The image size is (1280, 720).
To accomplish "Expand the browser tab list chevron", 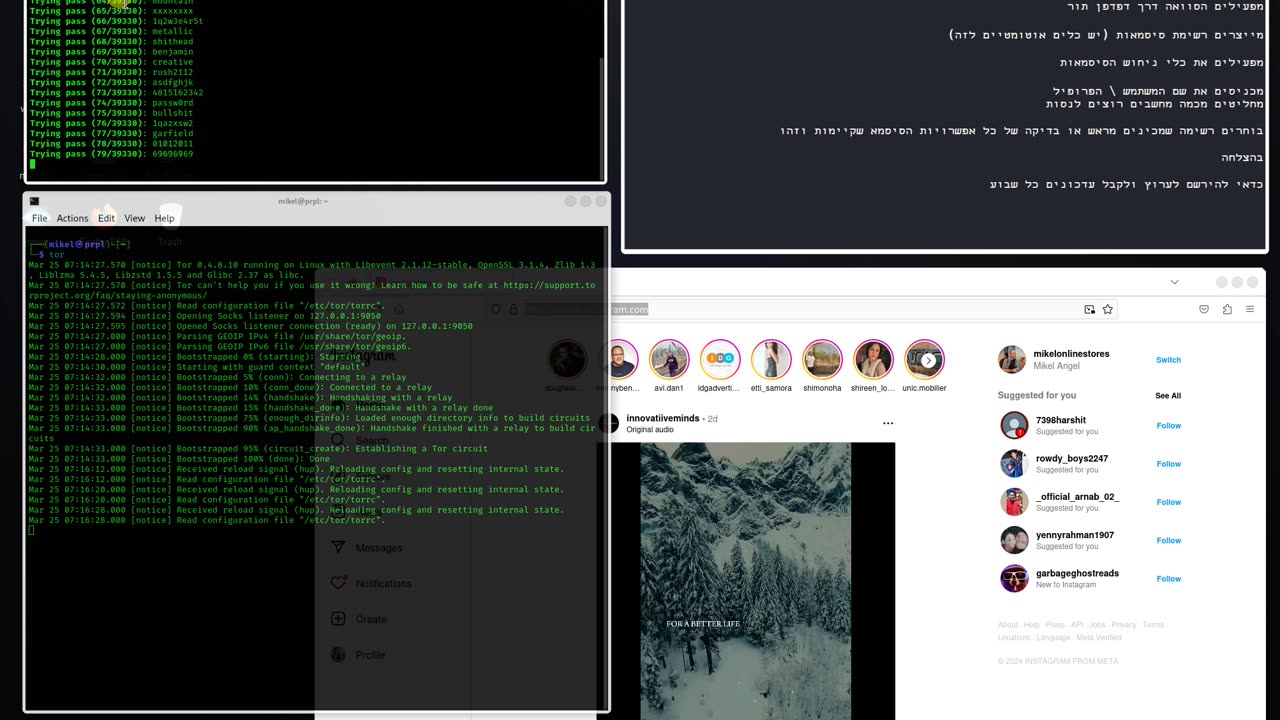I will [1174, 282].
